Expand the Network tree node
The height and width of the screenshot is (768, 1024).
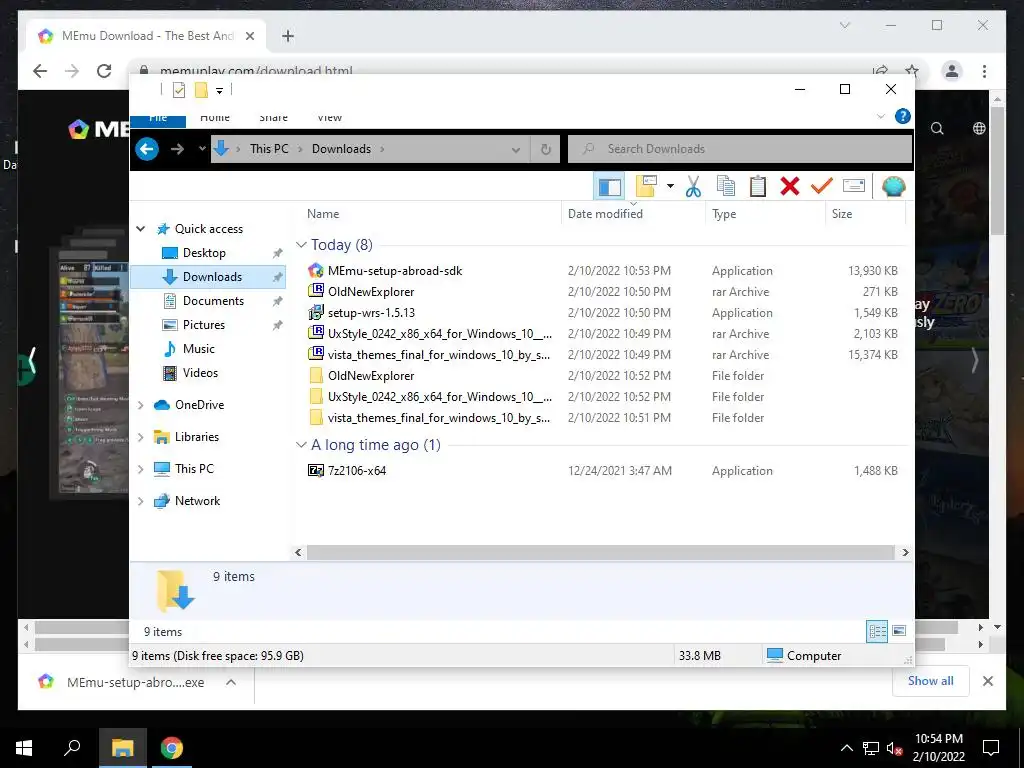pyautogui.click(x=140, y=501)
